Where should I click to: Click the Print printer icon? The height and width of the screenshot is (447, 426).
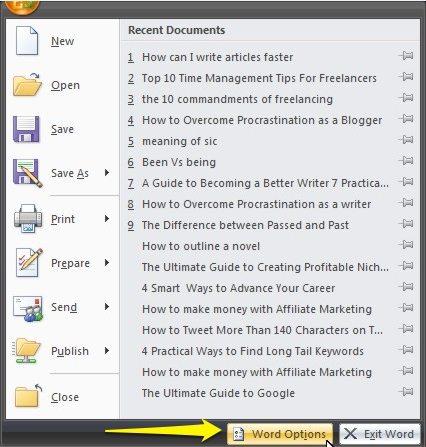pyautogui.click(x=28, y=219)
